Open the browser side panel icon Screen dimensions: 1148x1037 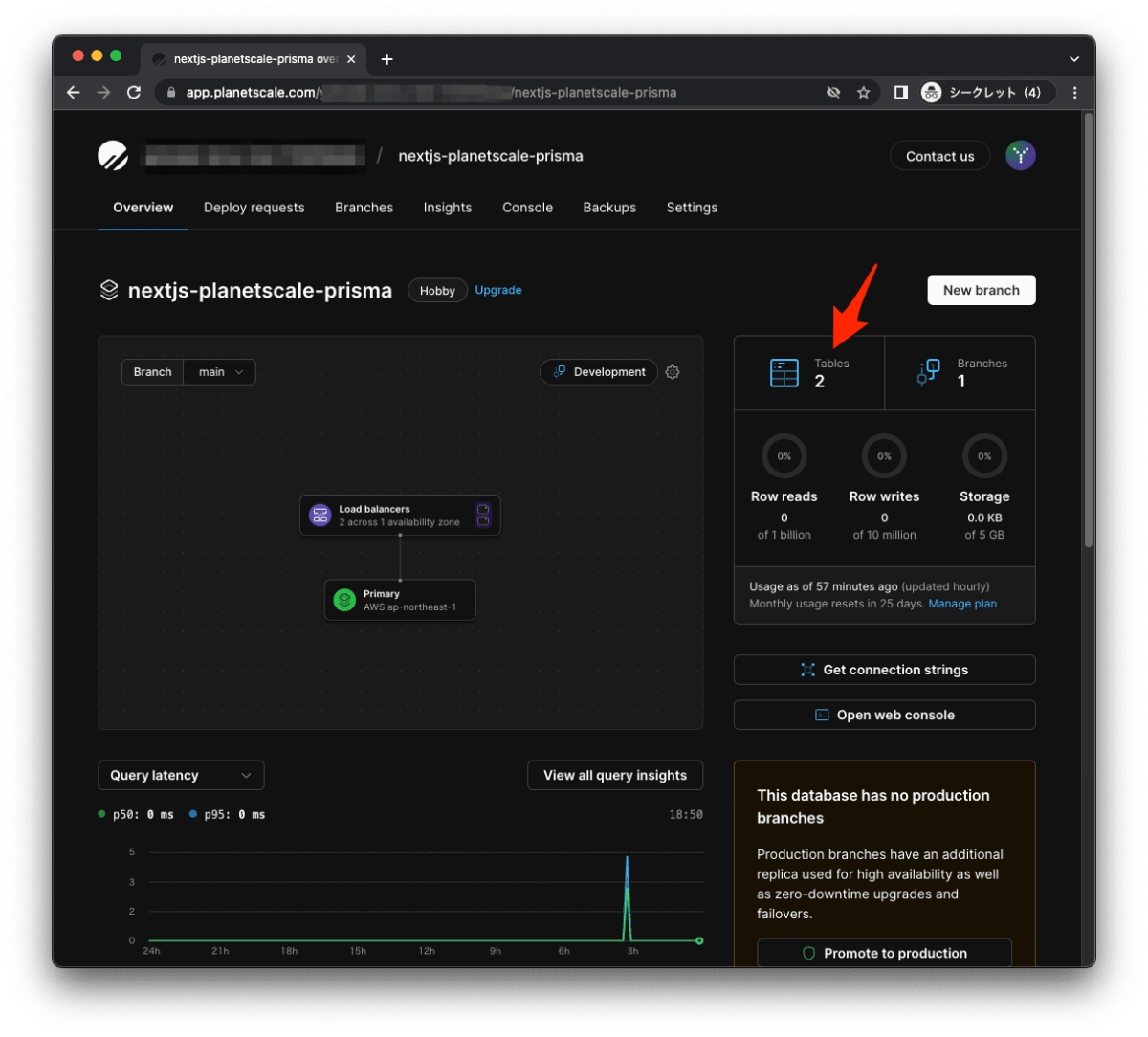coord(901,93)
